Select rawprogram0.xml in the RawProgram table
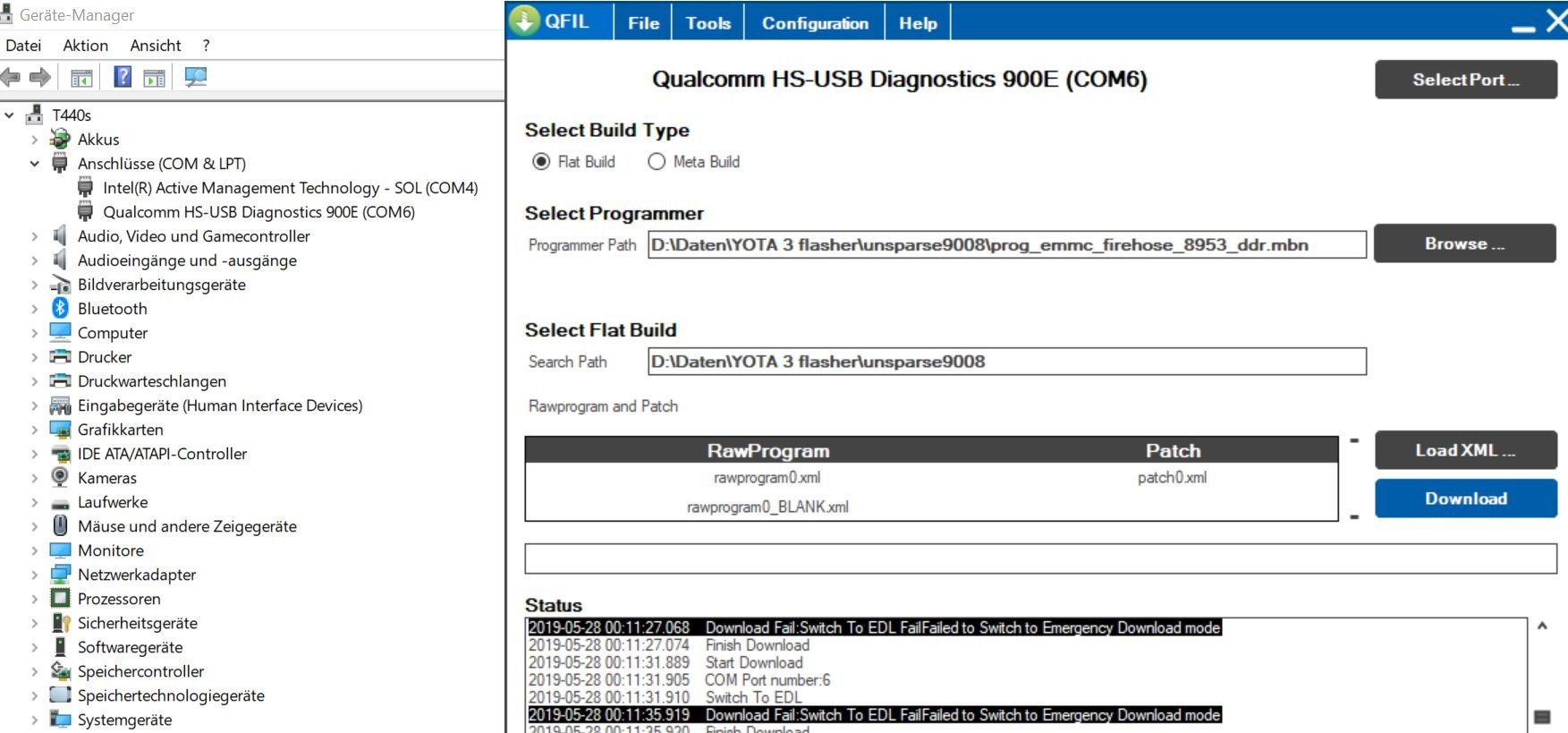This screenshot has width=1568, height=733. 767,477
